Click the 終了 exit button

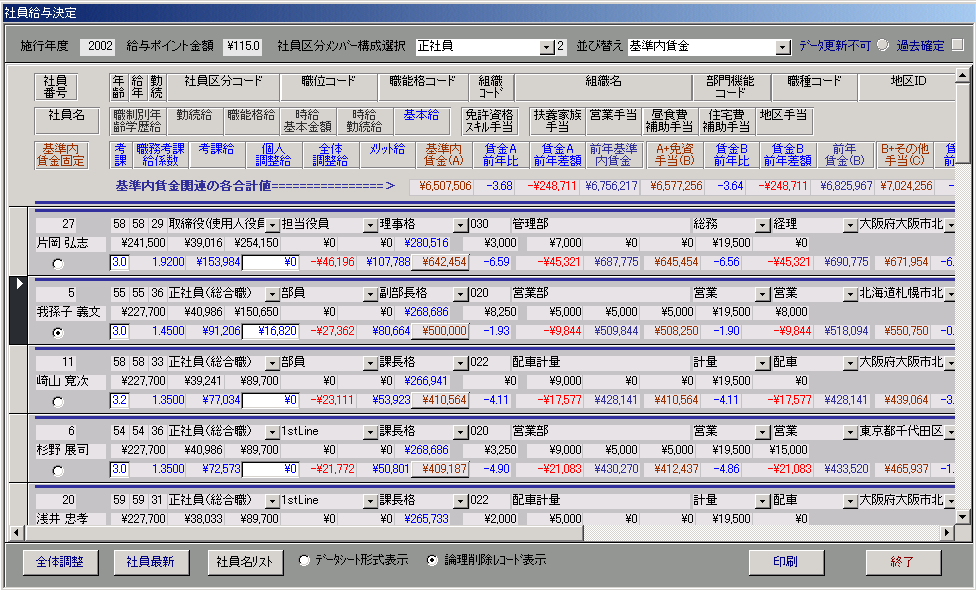pos(902,562)
